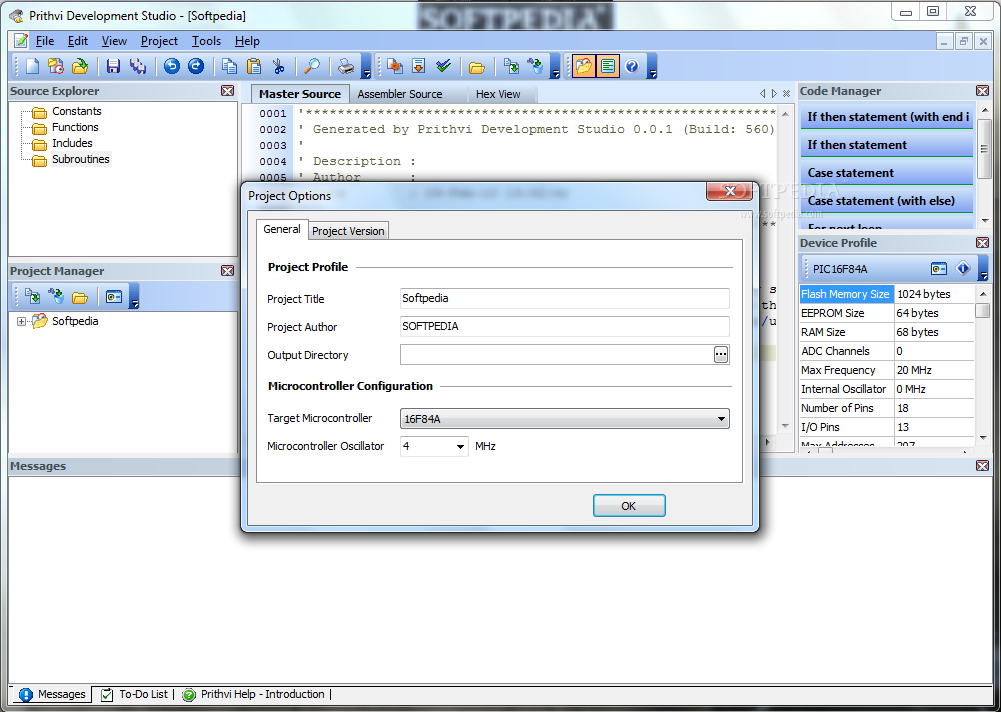Expand the Softpedia project tree node
1001x712 pixels.
(21, 321)
